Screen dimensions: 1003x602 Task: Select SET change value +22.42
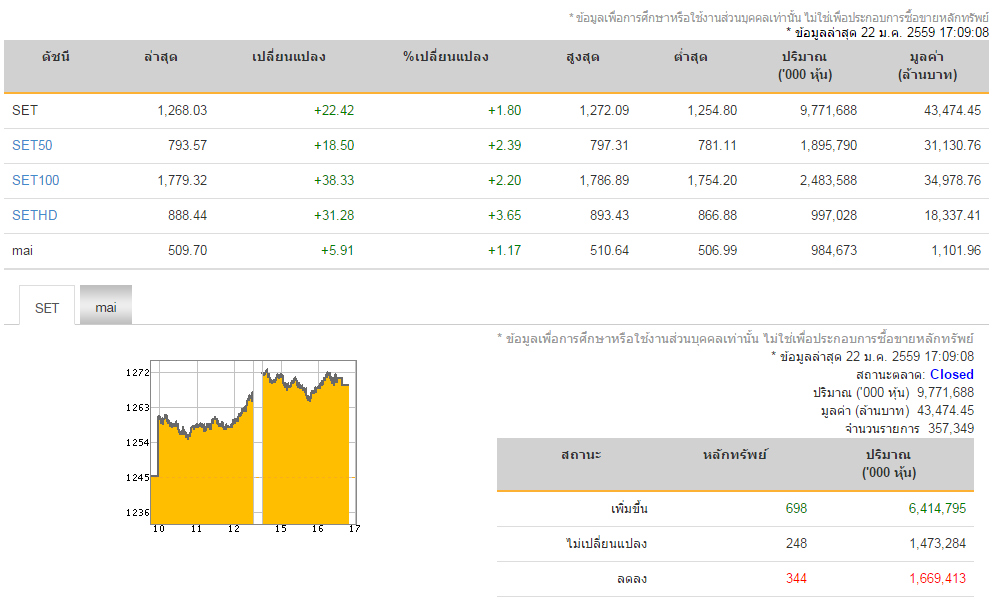(x=334, y=110)
